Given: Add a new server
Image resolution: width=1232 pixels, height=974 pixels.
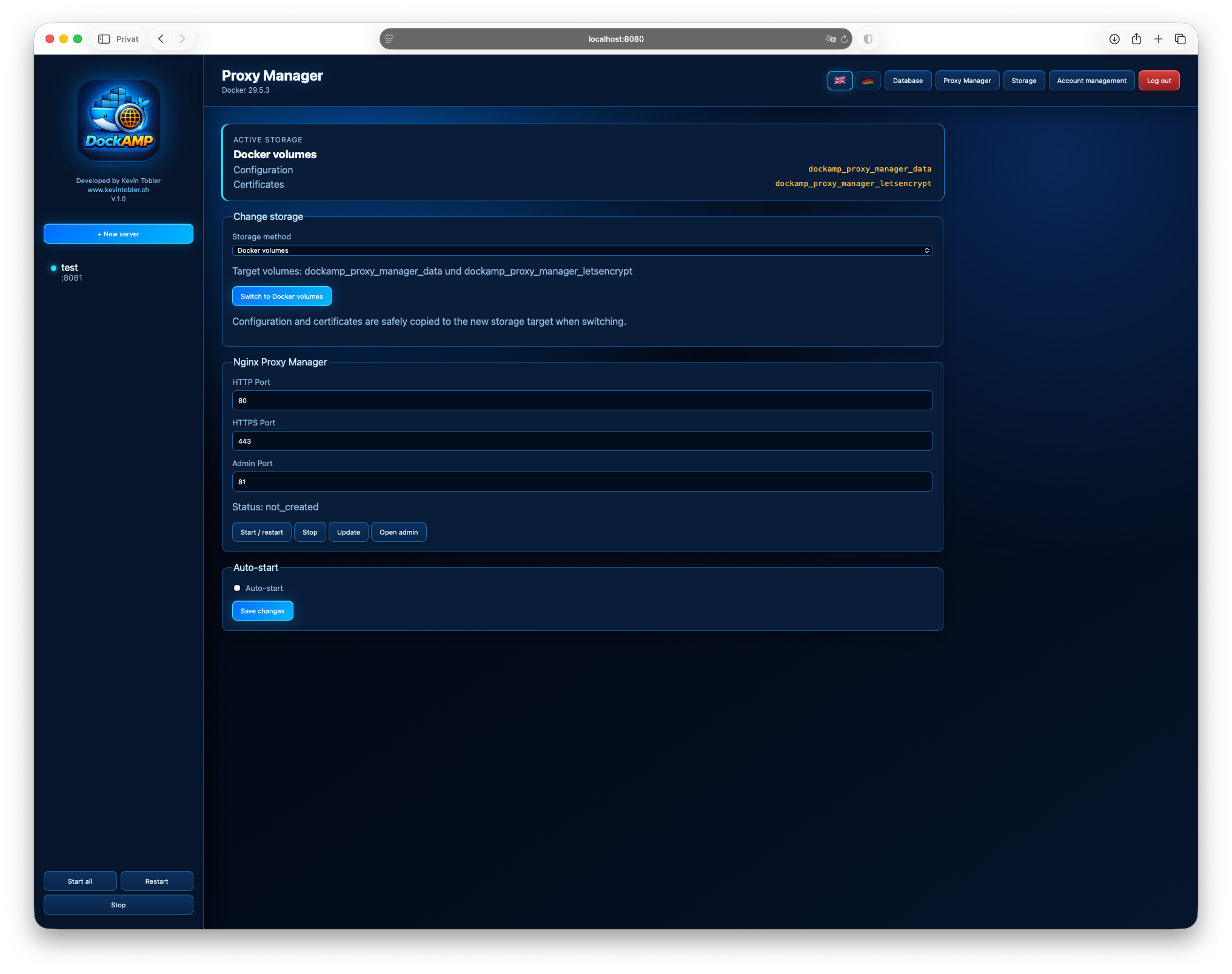Looking at the screenshot, I should 118,234.
